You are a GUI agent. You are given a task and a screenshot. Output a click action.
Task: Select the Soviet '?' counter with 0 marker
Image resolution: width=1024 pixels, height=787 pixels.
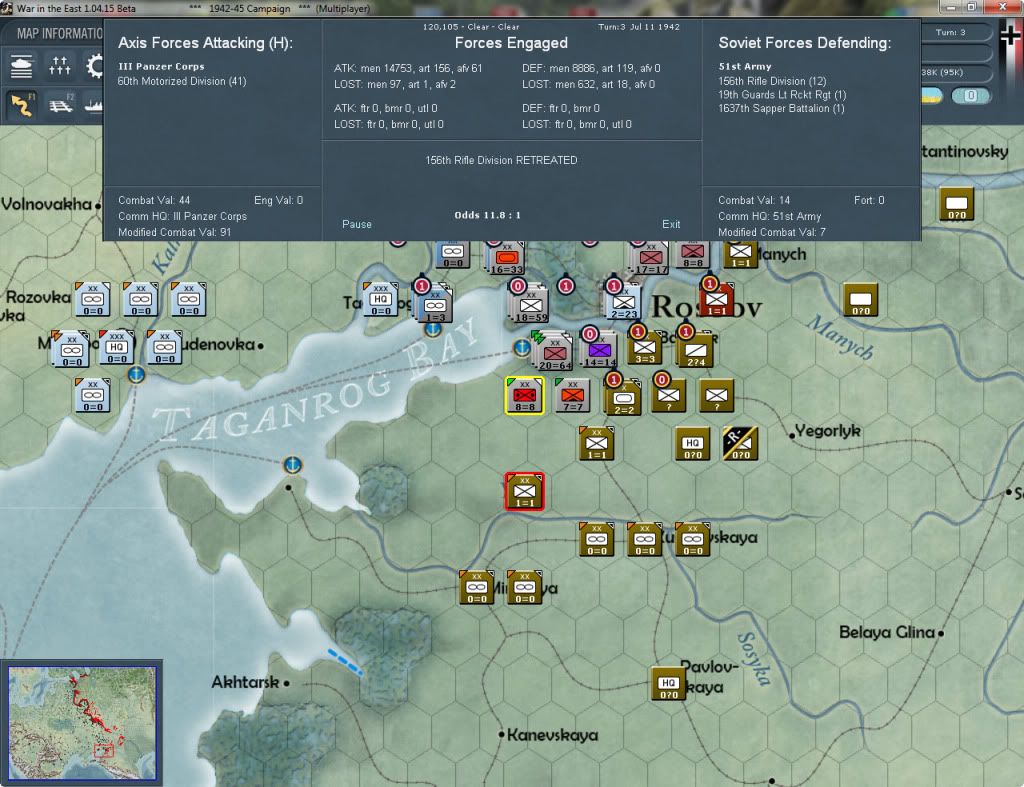coord(668,394)
